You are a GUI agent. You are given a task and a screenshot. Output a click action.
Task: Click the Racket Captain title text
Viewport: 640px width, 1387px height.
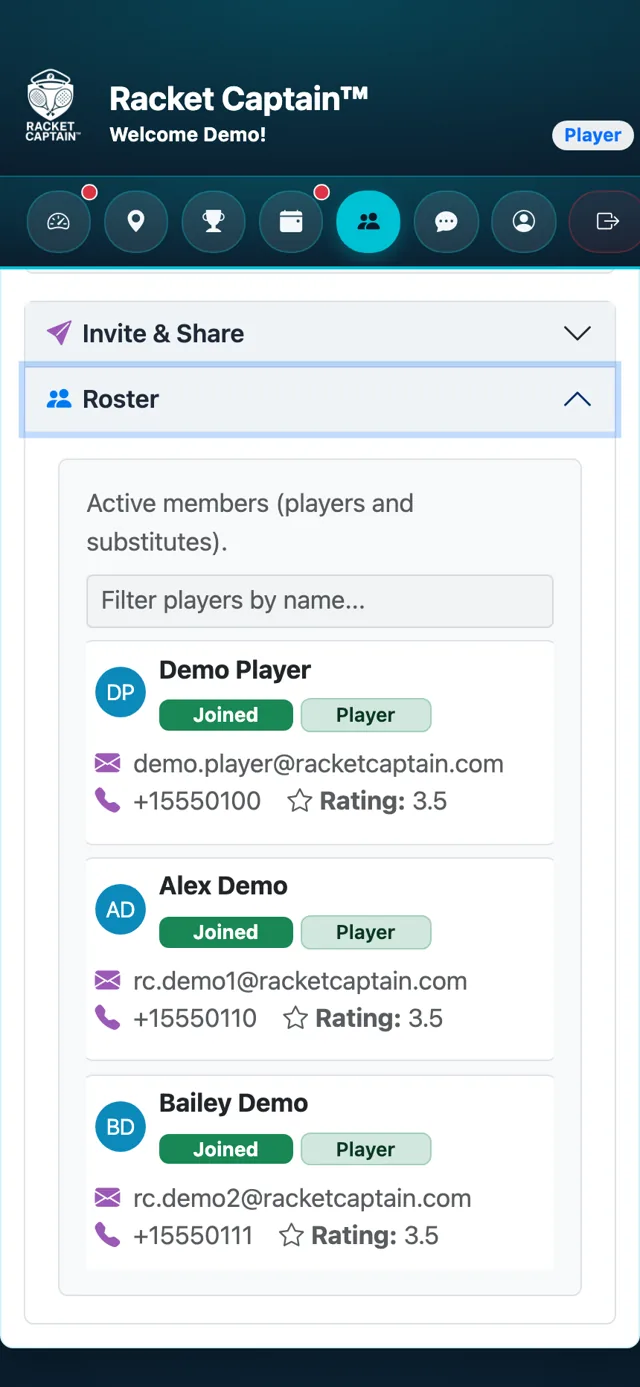coord(239,98)
